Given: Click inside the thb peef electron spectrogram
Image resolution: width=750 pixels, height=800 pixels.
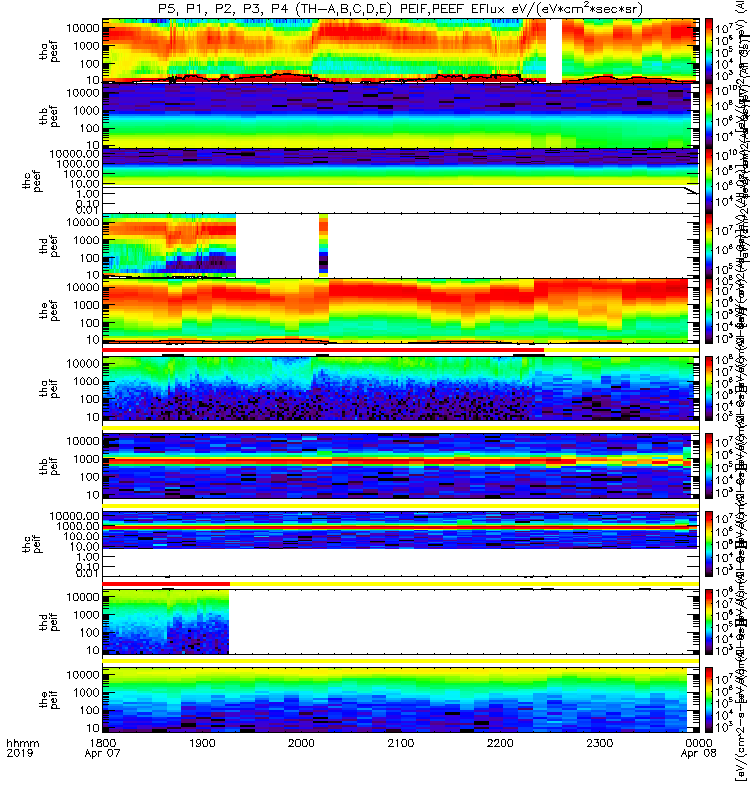Looking at the screenshot, I should pos(398,115).
